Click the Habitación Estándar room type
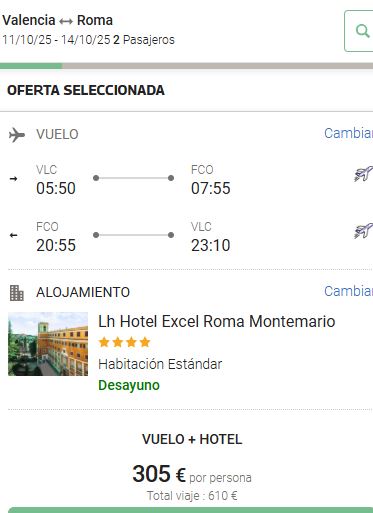 tap(160, 364)
